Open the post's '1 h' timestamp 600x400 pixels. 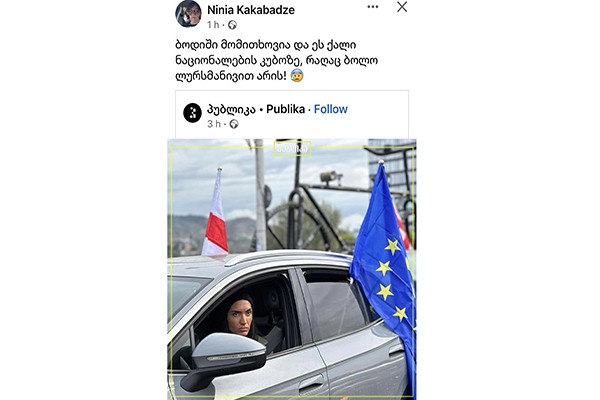[213, 25]
